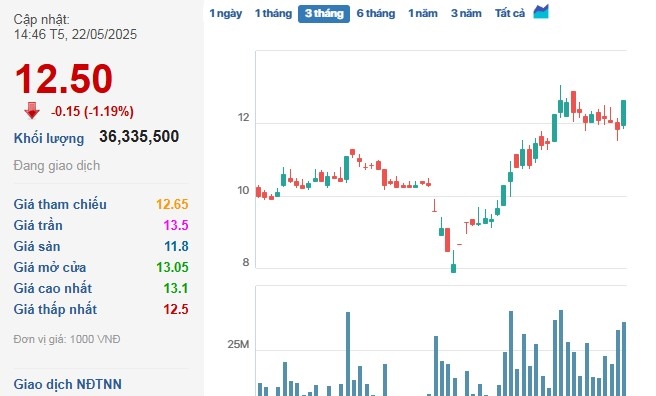Click the 12.50 current price figure

(64, 79)
